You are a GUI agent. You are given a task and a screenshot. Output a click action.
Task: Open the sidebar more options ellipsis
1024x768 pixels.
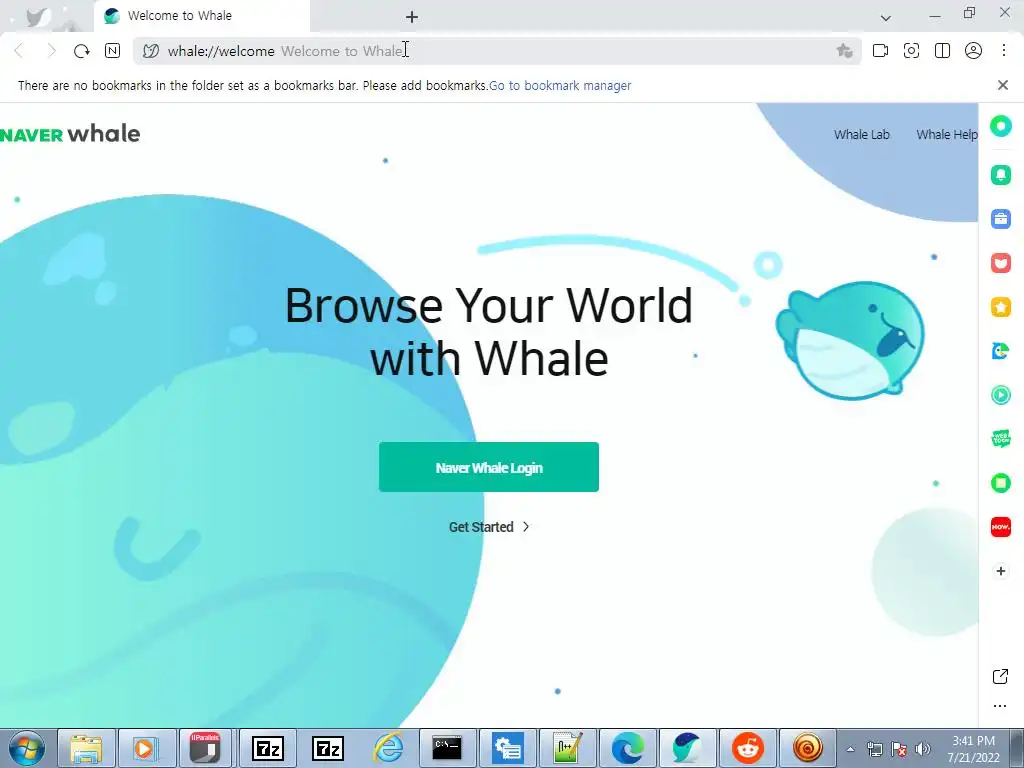pyautogui.click(x=1000, y=706)
